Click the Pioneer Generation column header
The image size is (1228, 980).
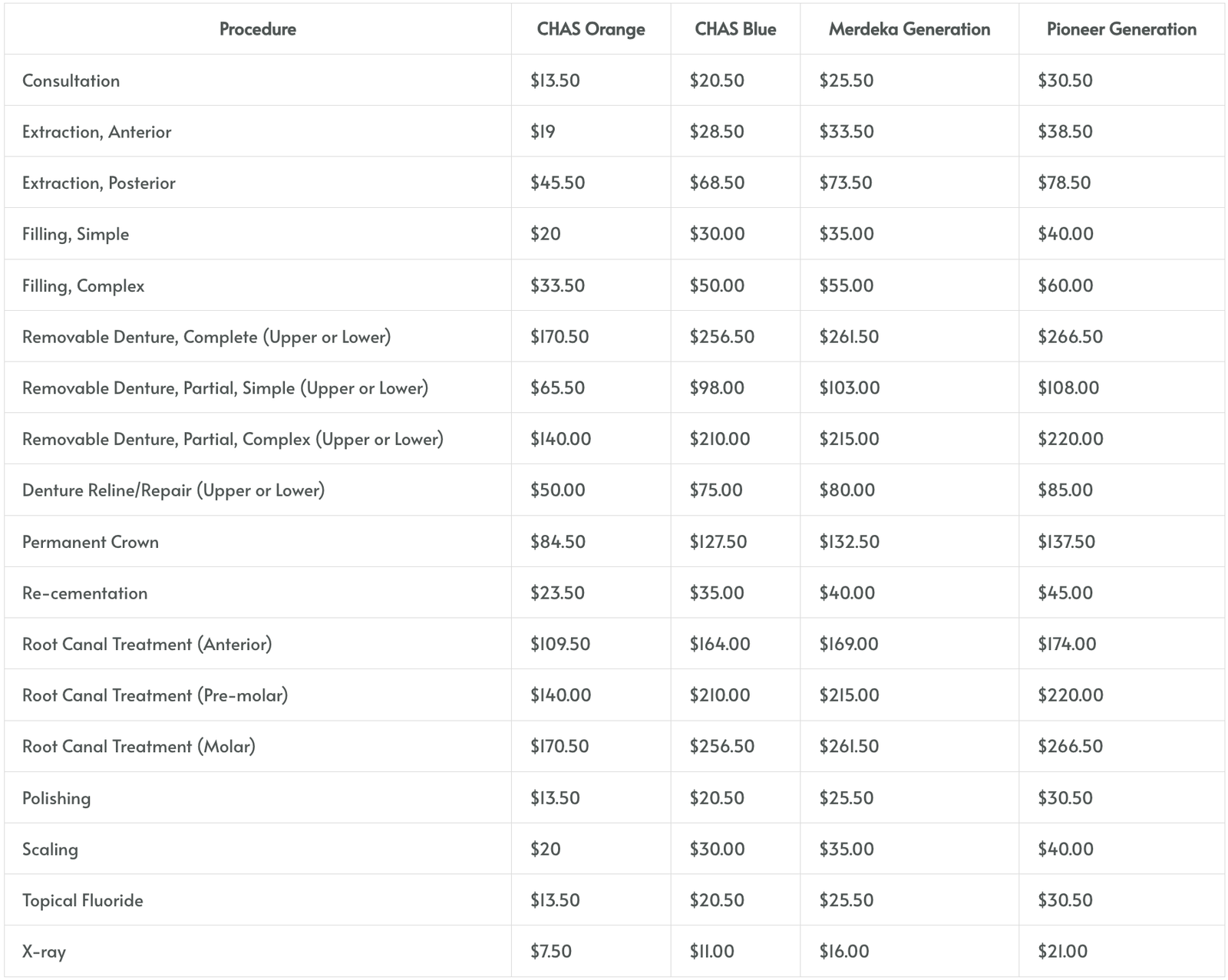1121,29
